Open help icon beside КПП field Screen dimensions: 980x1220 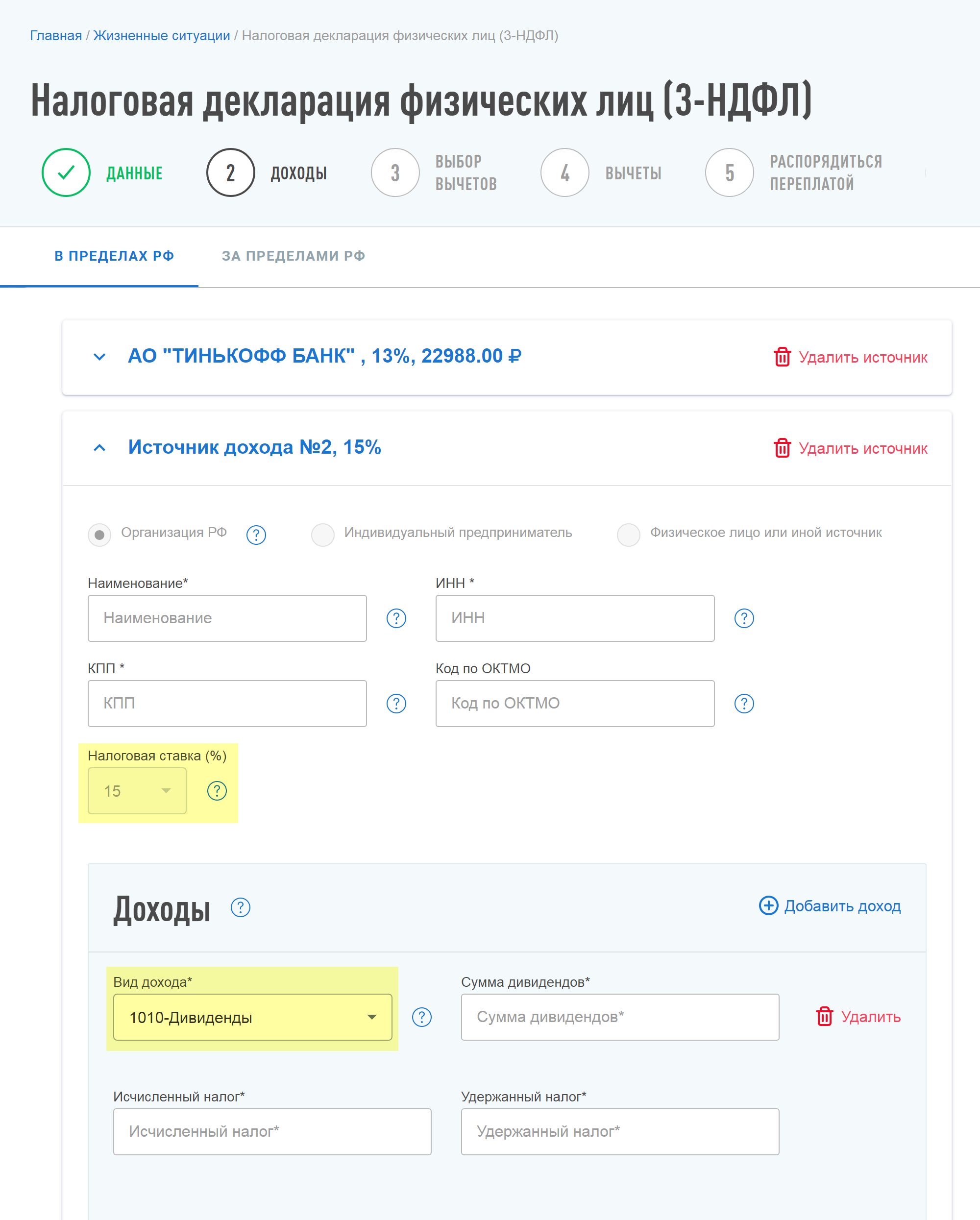tap(396, 704)
